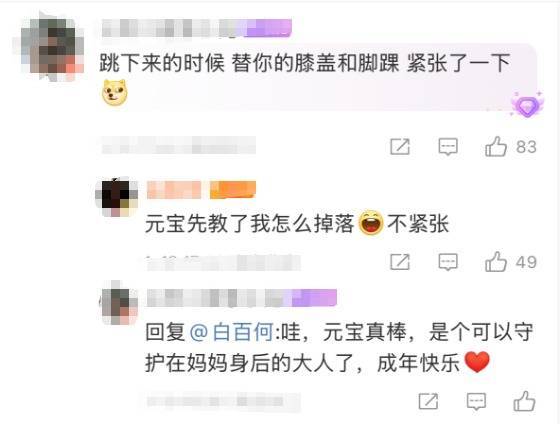560x424 pixels.
Task: Share the 元宝先教了我怎么掉落 reply
Action: pos(400,262)
